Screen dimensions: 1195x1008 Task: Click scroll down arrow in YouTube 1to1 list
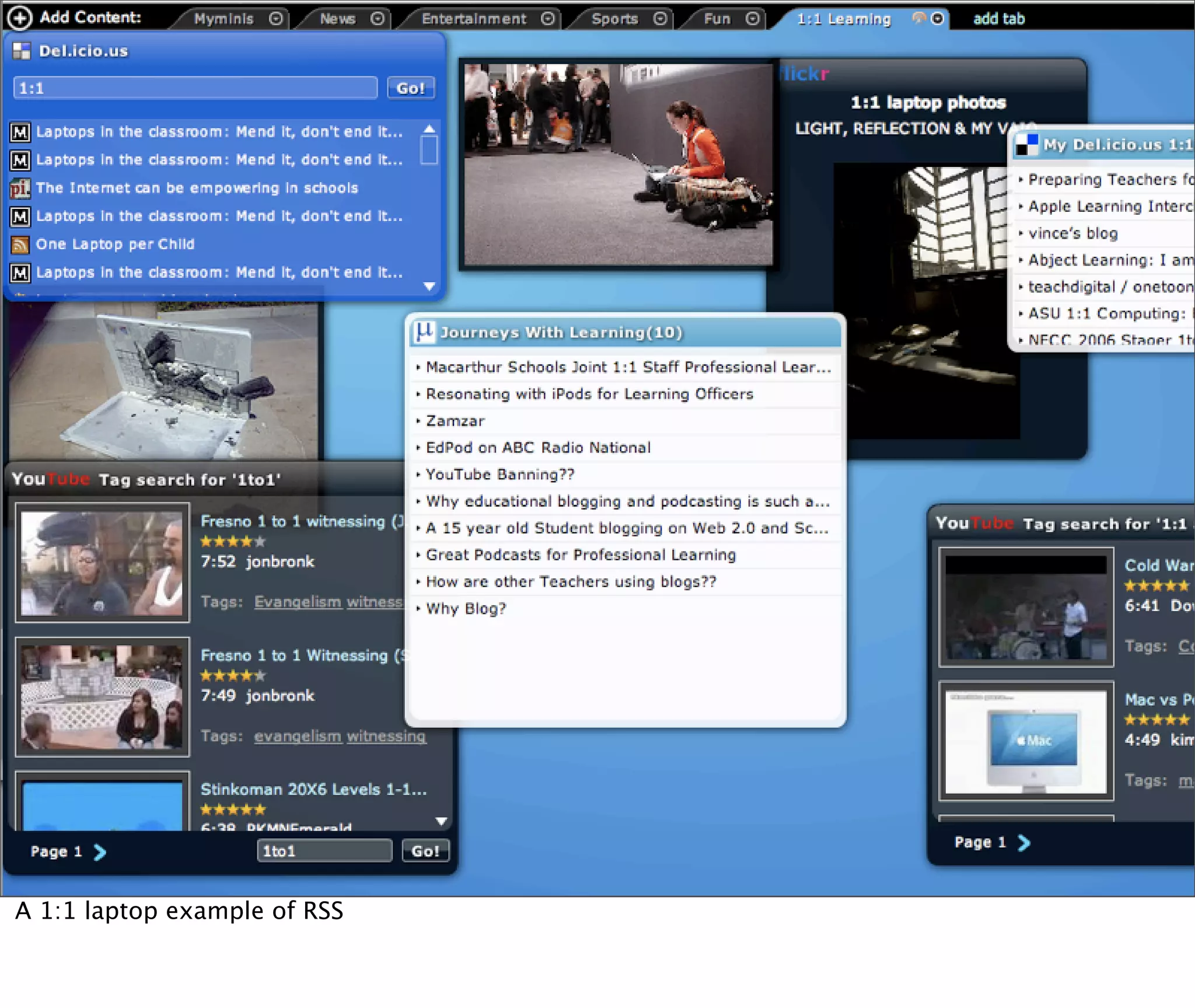pyautogui.click(x=442, y=821)
